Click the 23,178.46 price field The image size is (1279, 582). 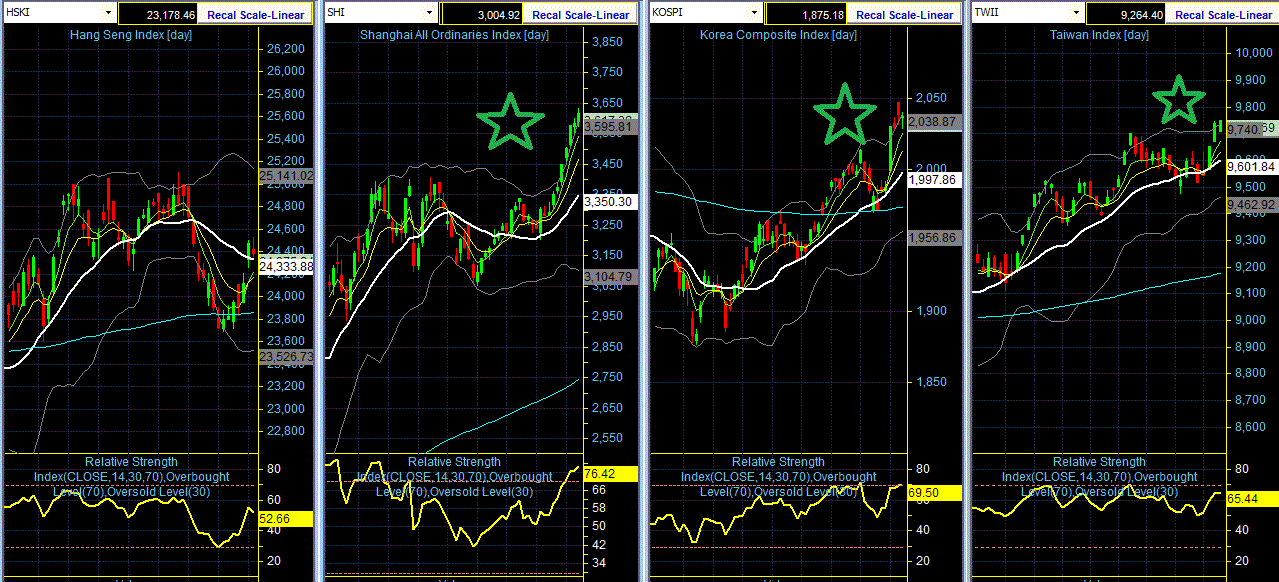tap(156, 14)
